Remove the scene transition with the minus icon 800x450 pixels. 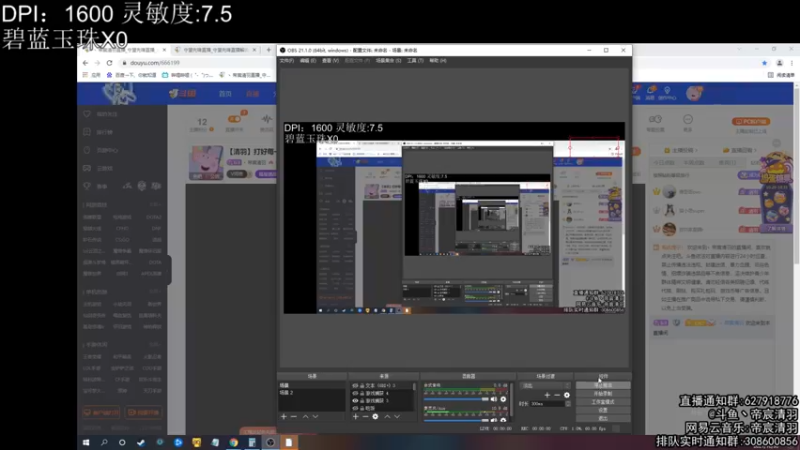(557, 395)
